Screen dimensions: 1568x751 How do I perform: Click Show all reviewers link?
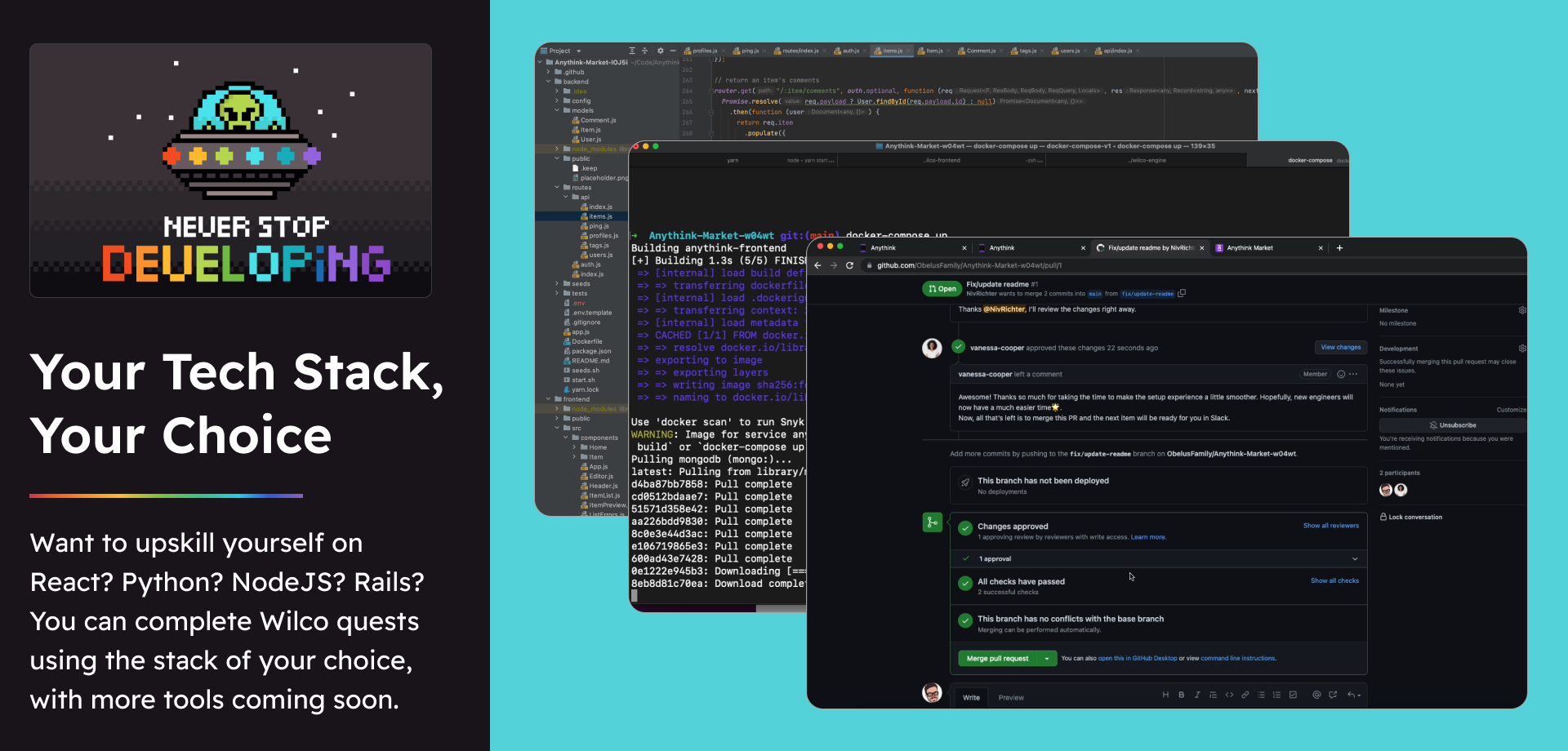pos(1331,526)
